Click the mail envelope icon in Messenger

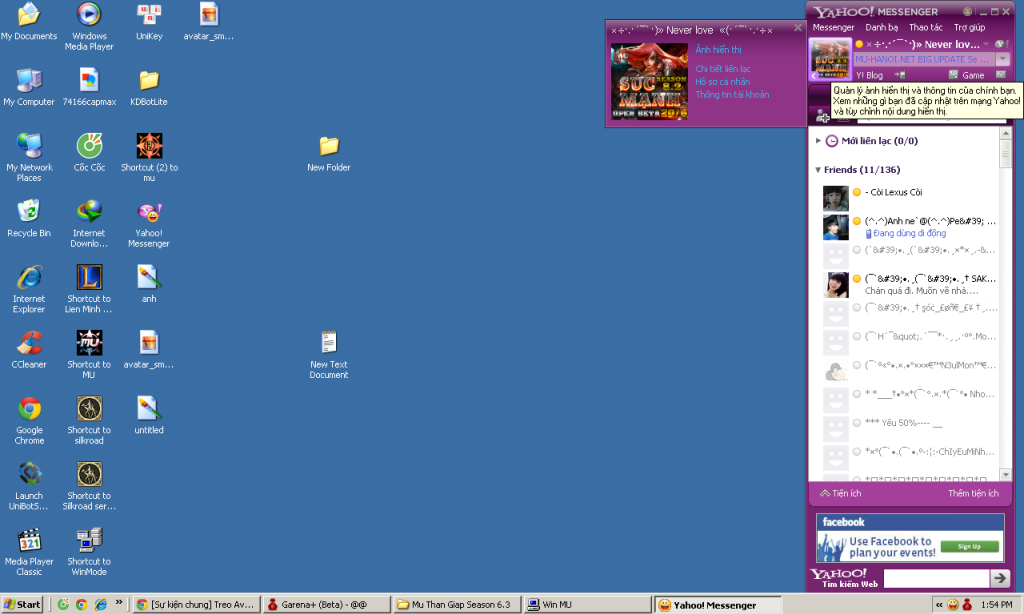[x=1000, y=75]
